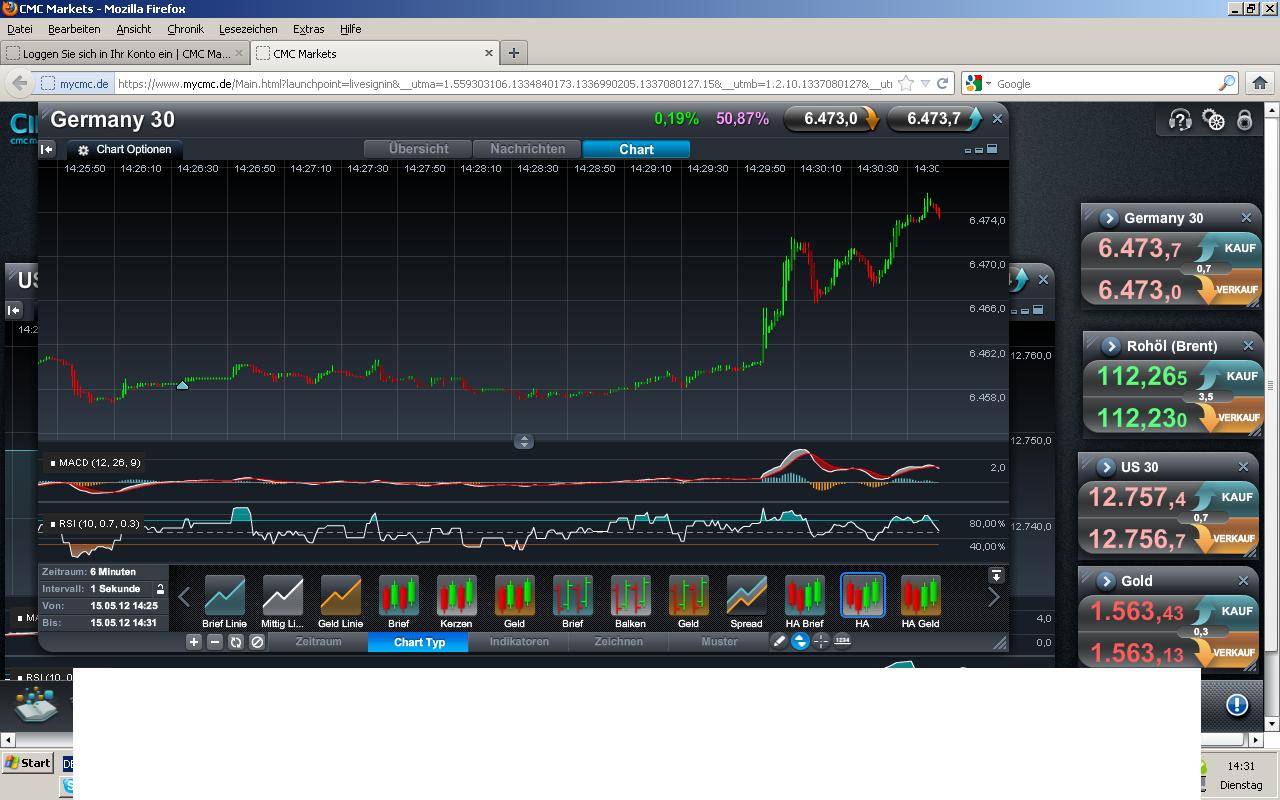
Task: Buy Germany 30 via KAUF in watchlist
Action: tap(1229, 248)
